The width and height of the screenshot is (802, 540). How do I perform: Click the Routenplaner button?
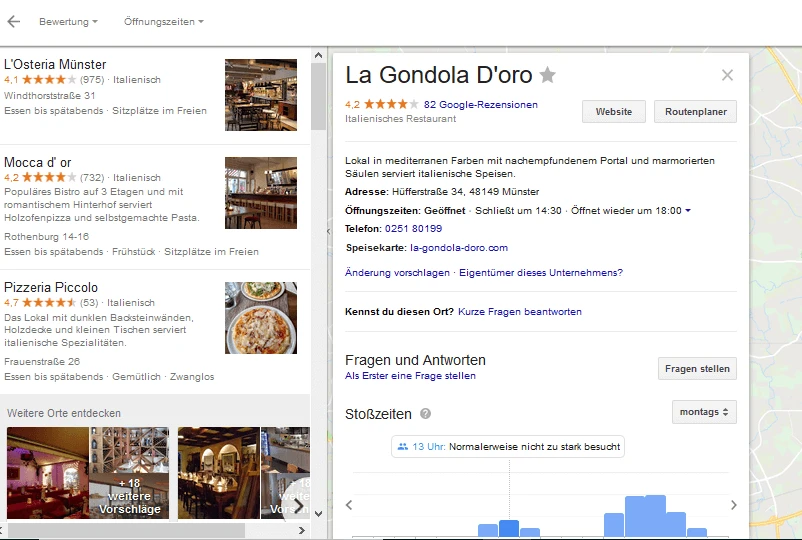tap(696, 111)
